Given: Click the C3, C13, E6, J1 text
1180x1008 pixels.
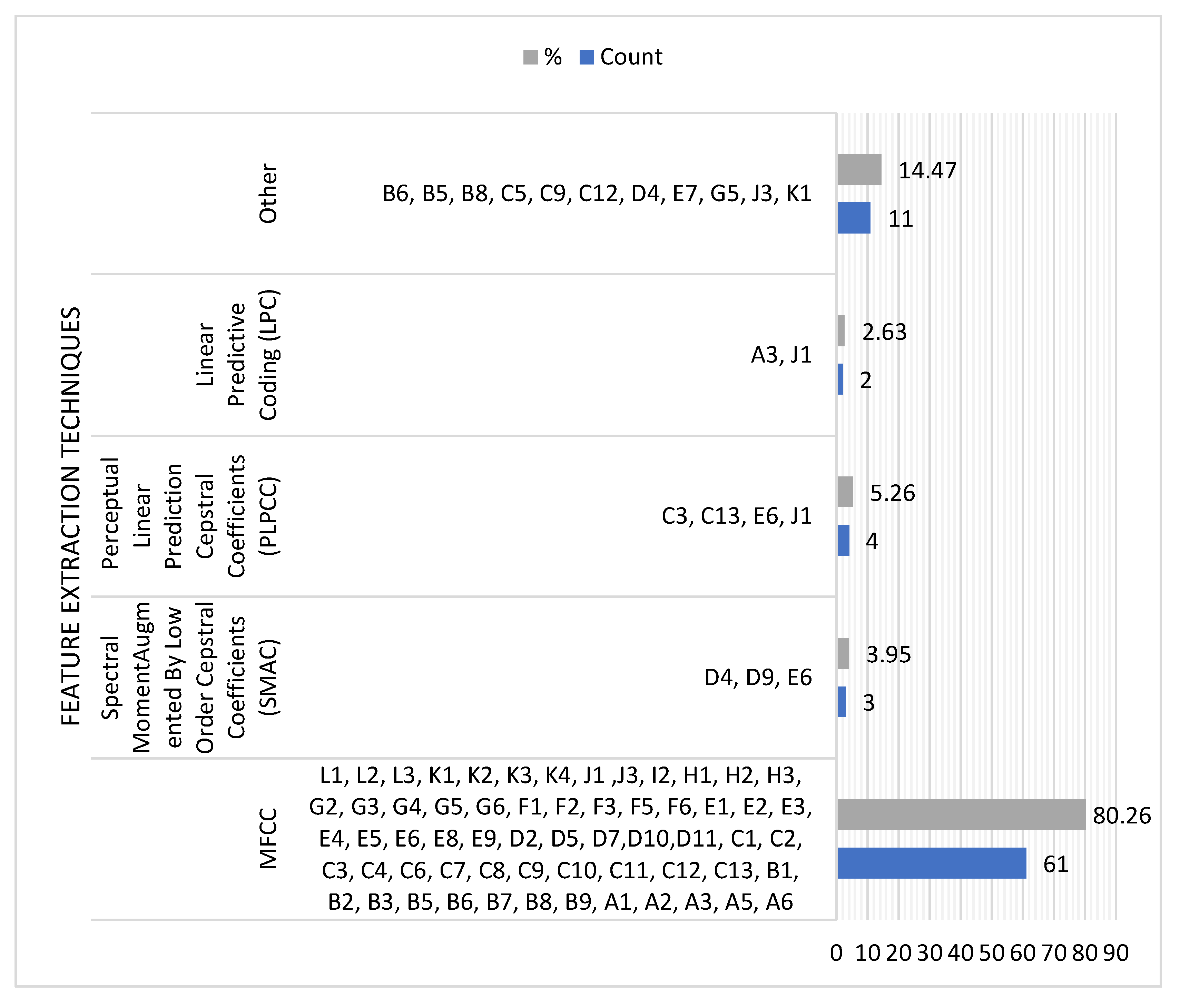Looking at the screenshot, I should tap(736, 516).
